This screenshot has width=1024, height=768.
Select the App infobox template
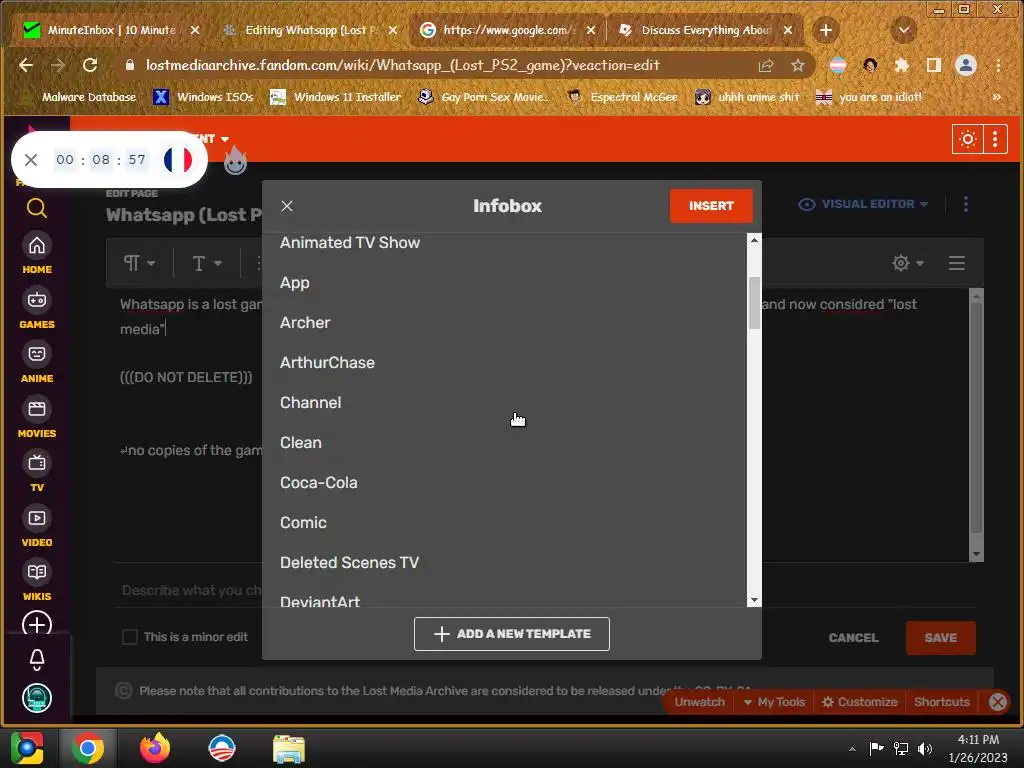click(295, 283)
